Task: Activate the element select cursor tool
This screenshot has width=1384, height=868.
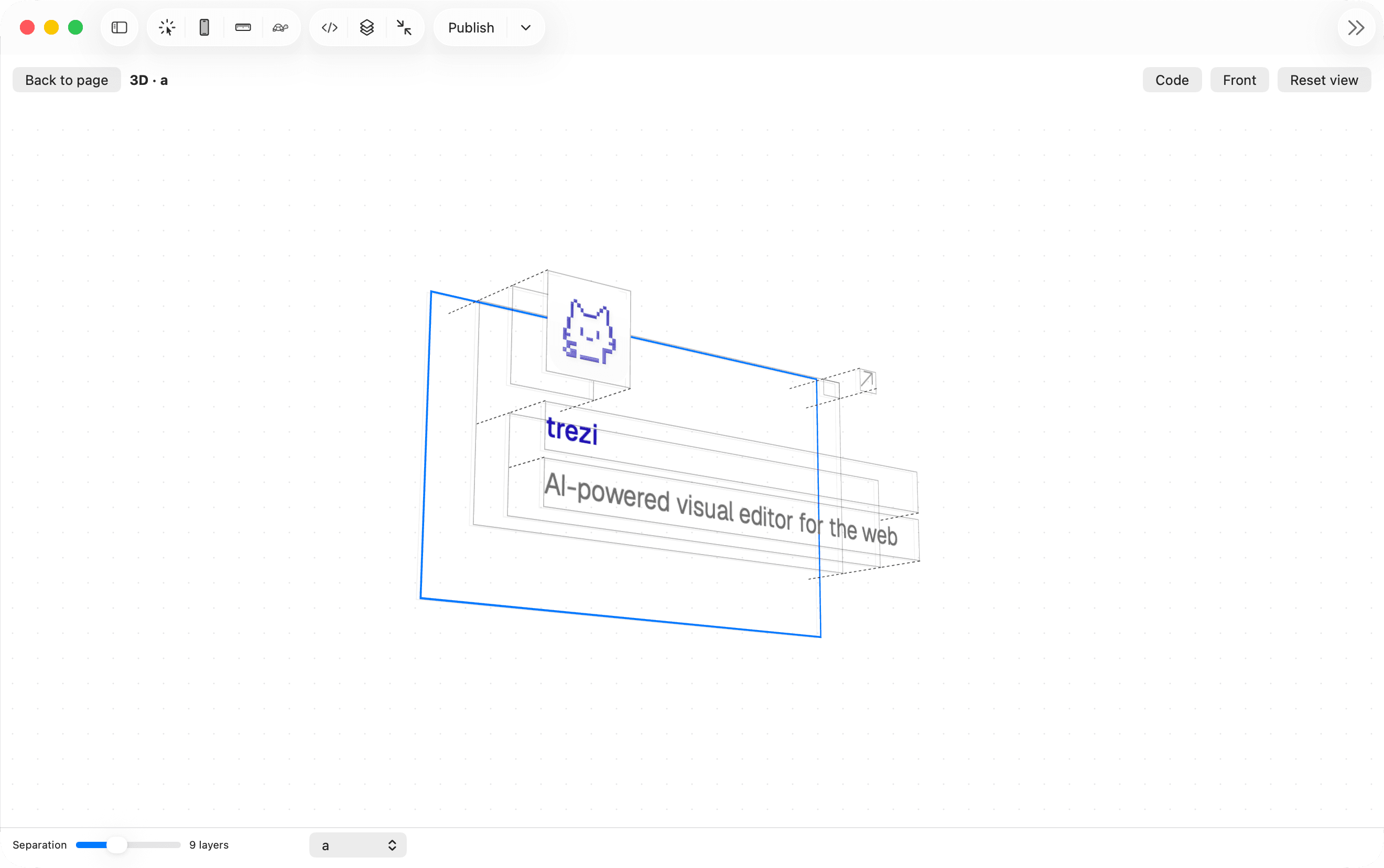Action: pyautogui.click(x=167, y=28)
